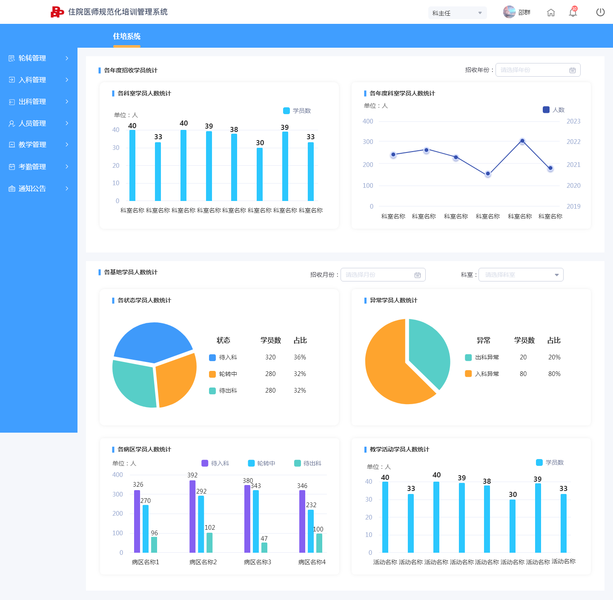Toggle 学员数 legend in 各科室学员人数统计 chart
Screen dimensions: 613x600
[297, 111]
